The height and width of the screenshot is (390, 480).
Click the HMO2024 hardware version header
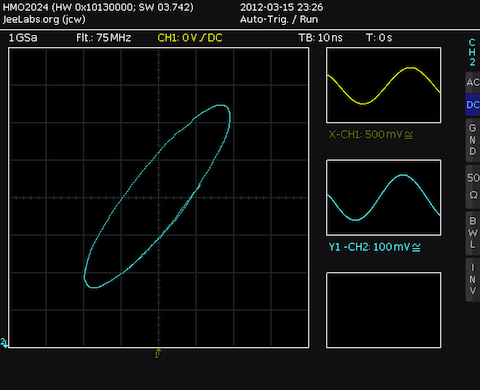click(98, 7)
